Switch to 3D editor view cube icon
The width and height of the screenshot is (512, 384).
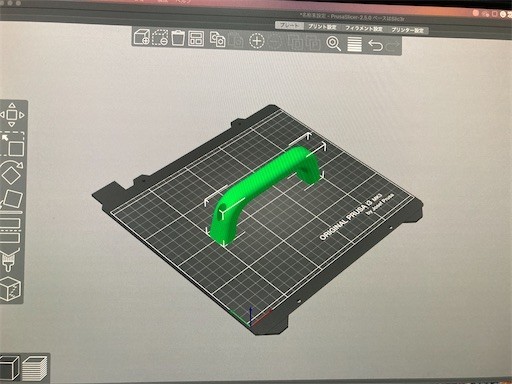pos(9,368)
